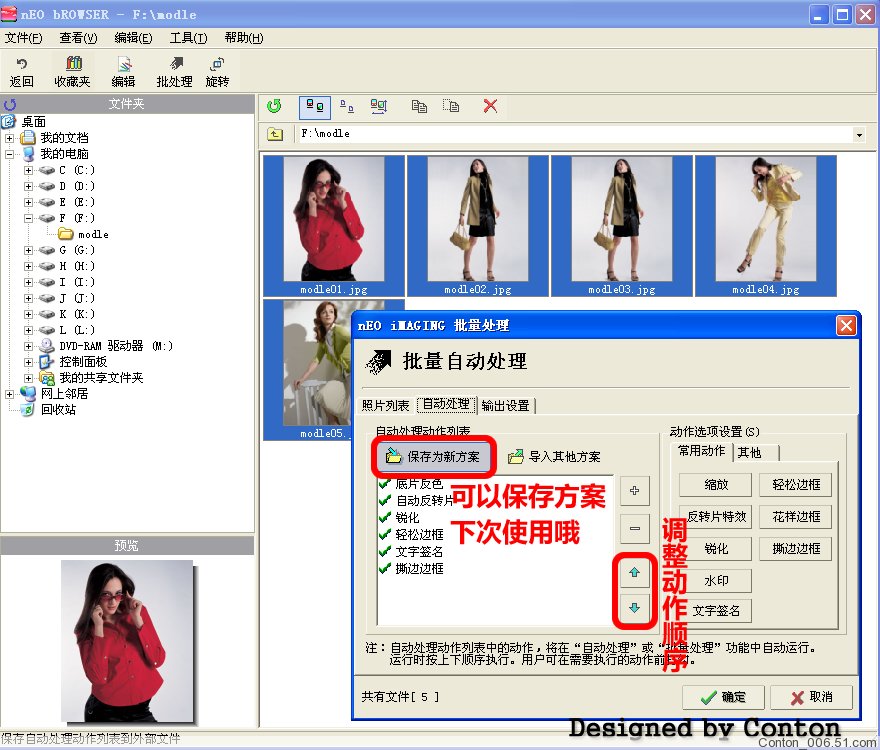
Task: Open the 帮助(H) menu
Action: pos(244,38)
